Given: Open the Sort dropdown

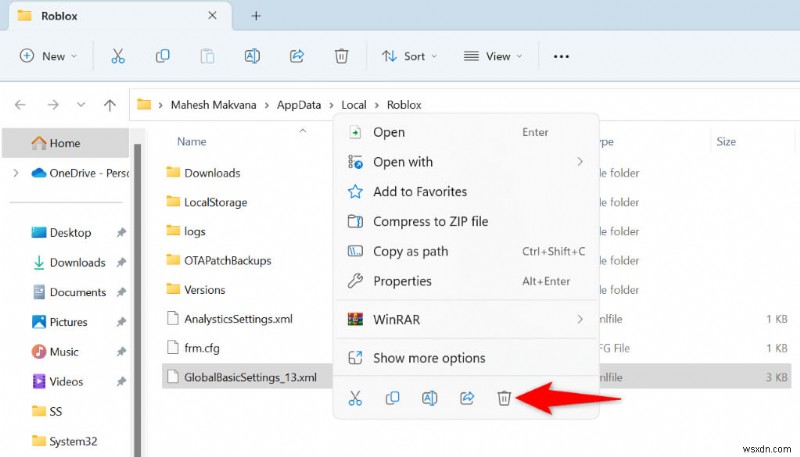Looking at the screenshot, I should pyautogui.click(x=410, y=56).
